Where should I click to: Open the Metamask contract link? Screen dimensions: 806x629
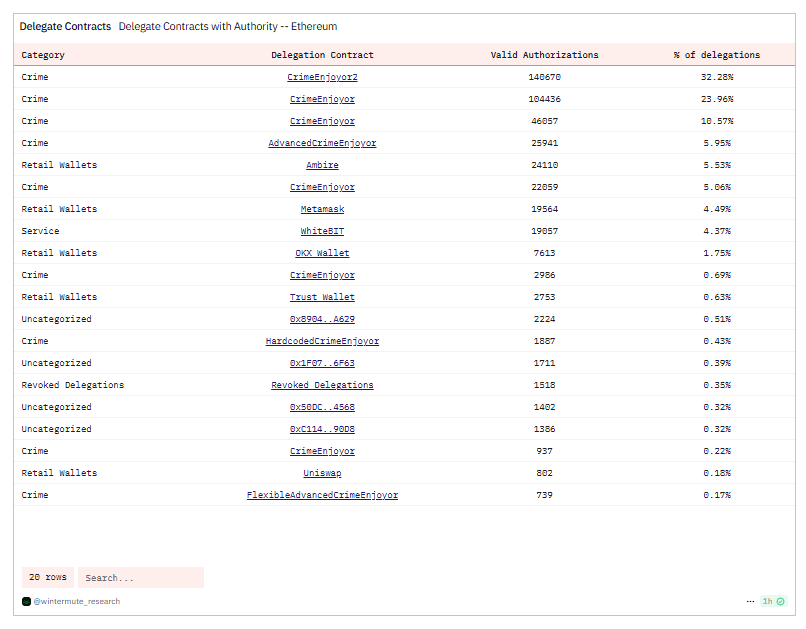click(322, 209)
